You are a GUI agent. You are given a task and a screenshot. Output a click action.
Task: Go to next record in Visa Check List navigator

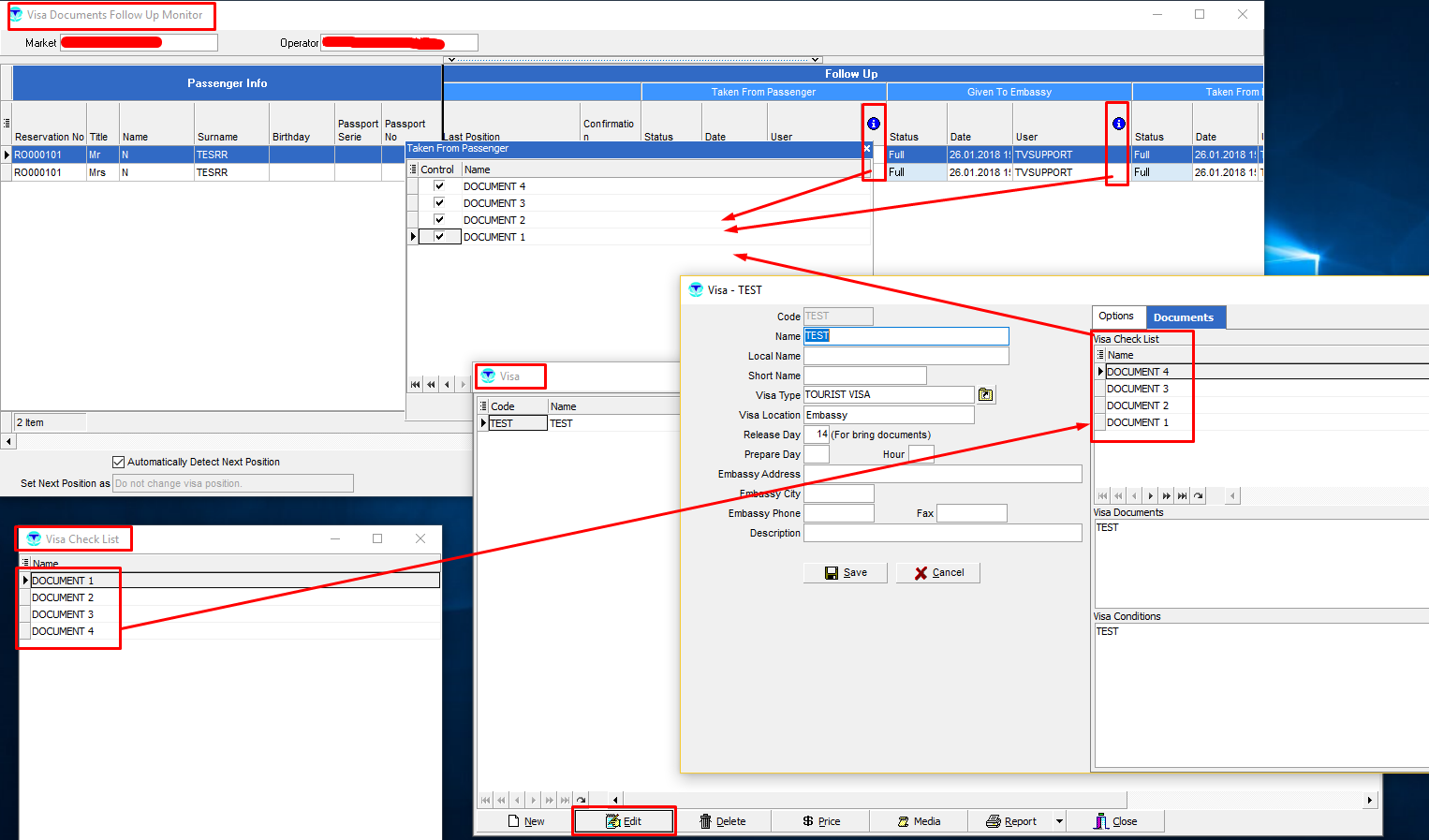pyautogui.click(x=1150, y=496)
